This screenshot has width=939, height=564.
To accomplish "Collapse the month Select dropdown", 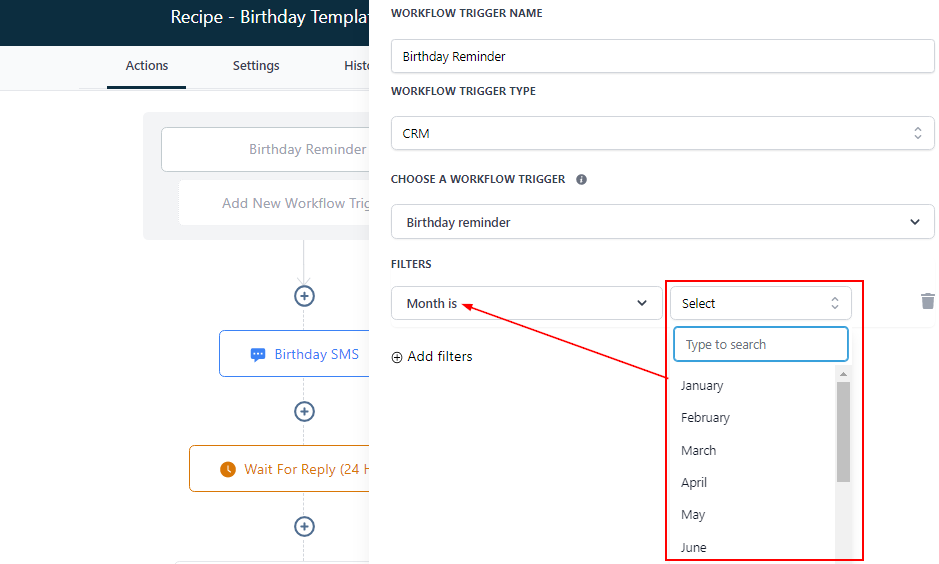I will [760, 303].
